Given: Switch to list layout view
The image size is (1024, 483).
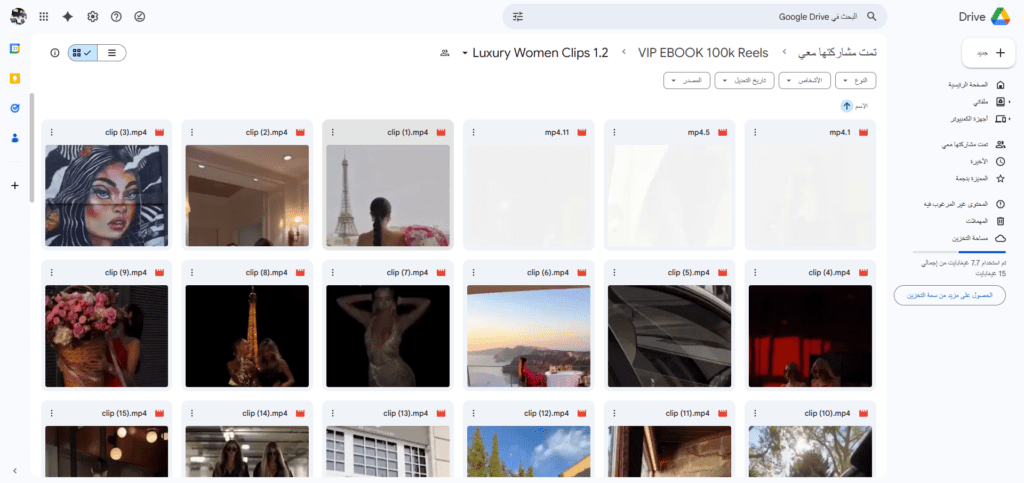Looking at the screenshot, I should click(x=111, y=53).
